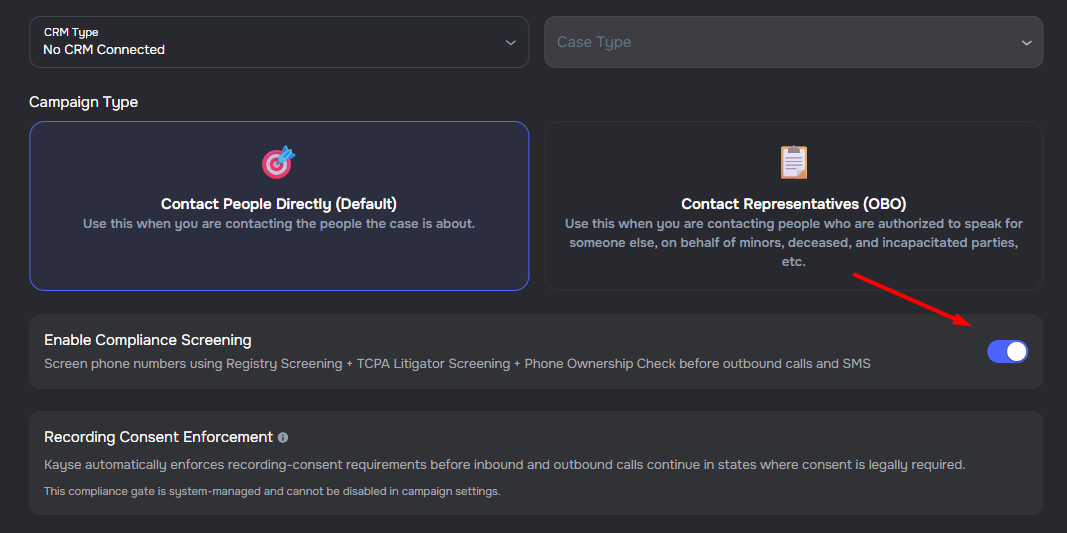
Task: Click the No CRM Connected value
Action: (104, 50)
